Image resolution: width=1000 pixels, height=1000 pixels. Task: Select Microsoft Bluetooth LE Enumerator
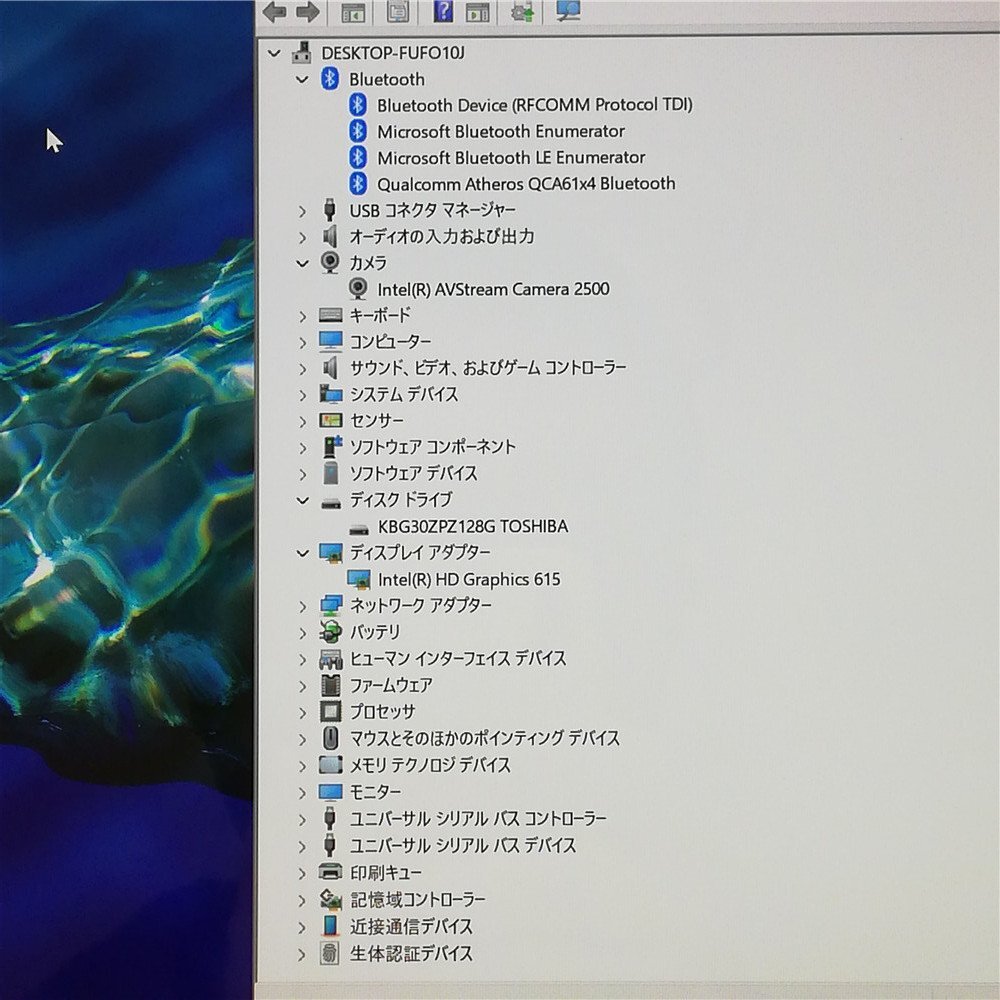tap(511, 158)
